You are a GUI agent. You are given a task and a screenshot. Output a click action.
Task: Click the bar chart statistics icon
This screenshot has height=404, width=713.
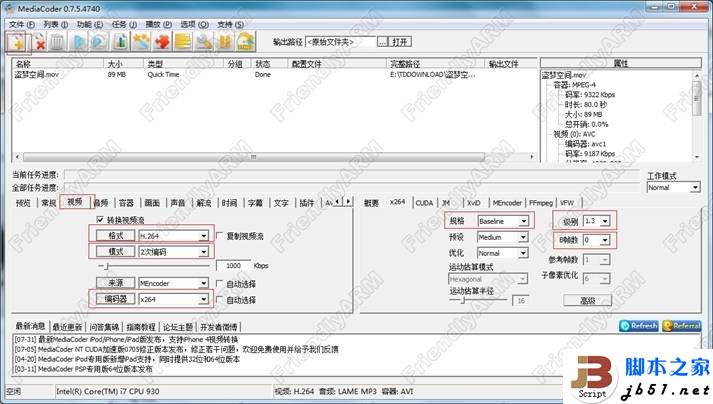coord(121,42)
